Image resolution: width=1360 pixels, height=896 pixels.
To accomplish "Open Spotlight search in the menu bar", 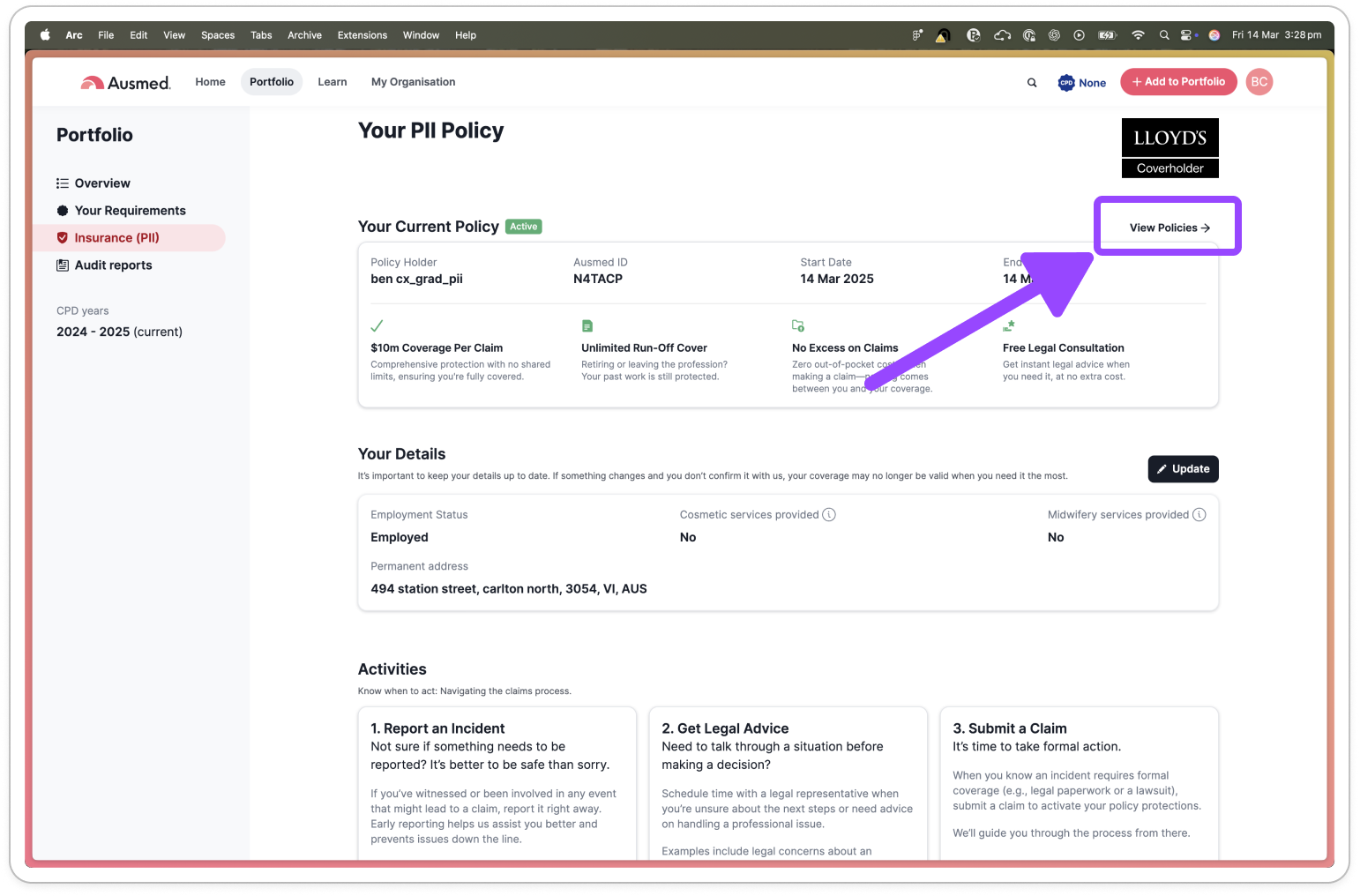I will [x=1164, y=35].
